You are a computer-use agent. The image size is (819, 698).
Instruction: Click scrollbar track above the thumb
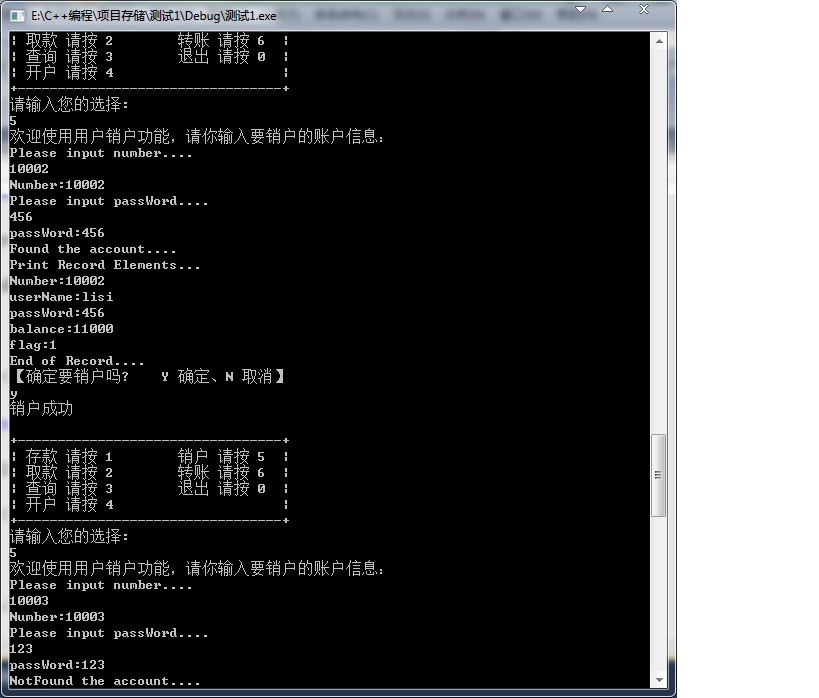tap(659, 240)
